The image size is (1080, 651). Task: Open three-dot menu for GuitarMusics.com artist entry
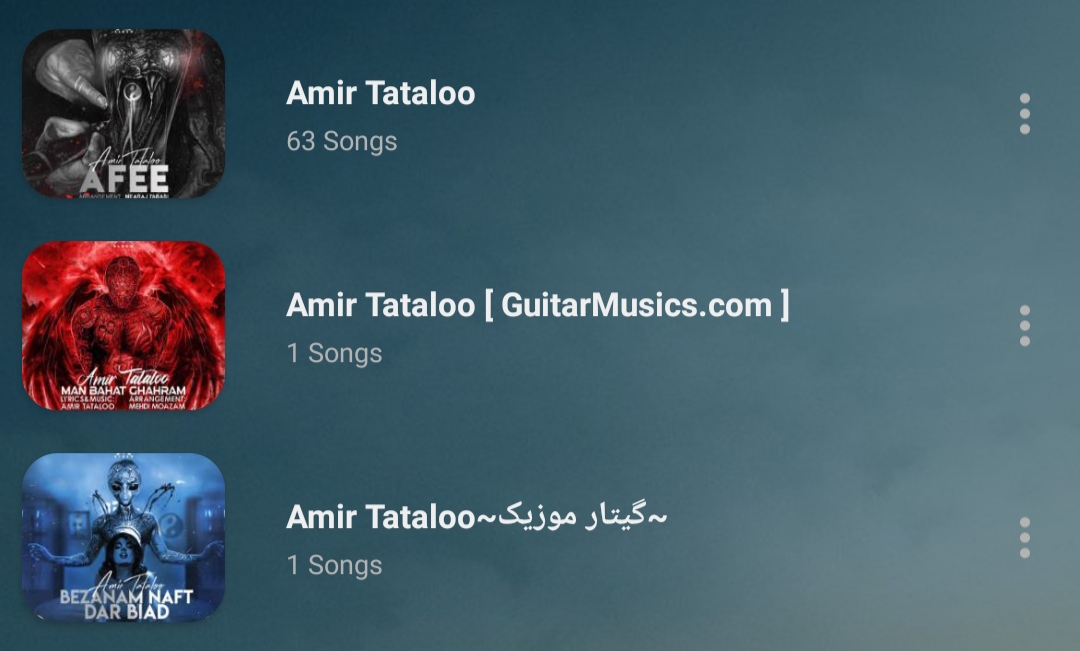coord(1024,326)
